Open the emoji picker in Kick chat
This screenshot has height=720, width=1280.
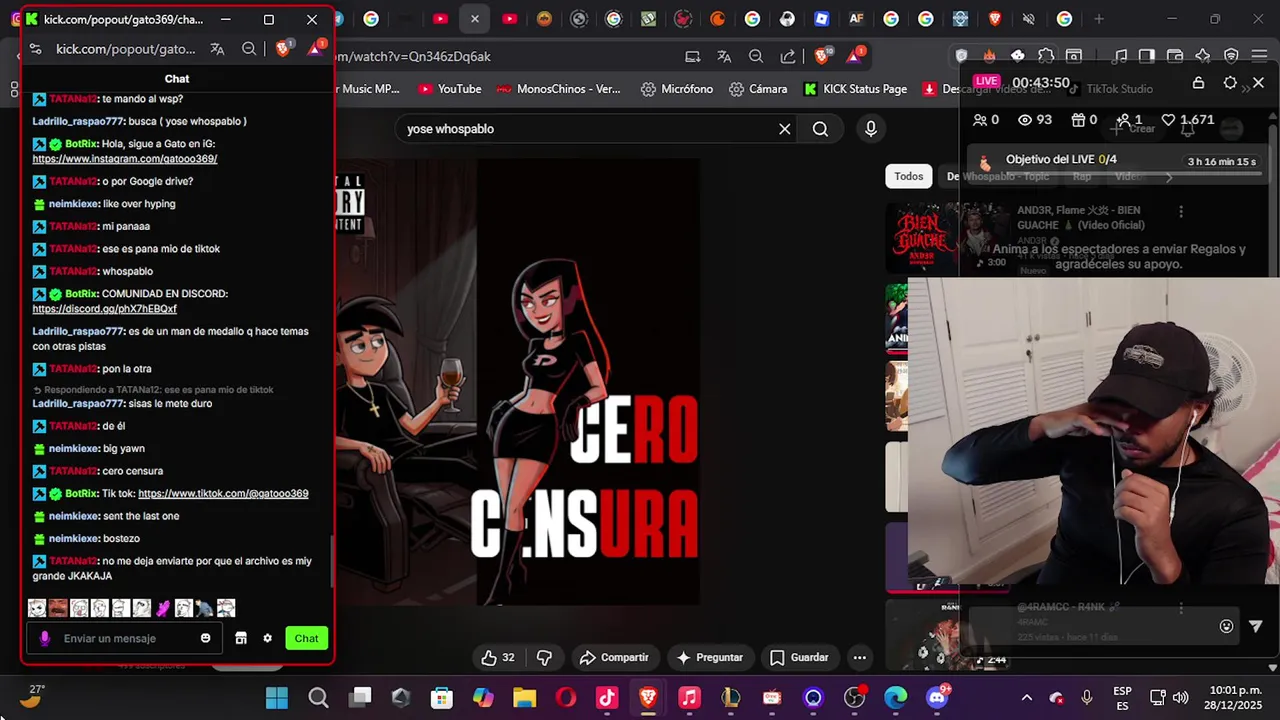click(x=205, y=638)
